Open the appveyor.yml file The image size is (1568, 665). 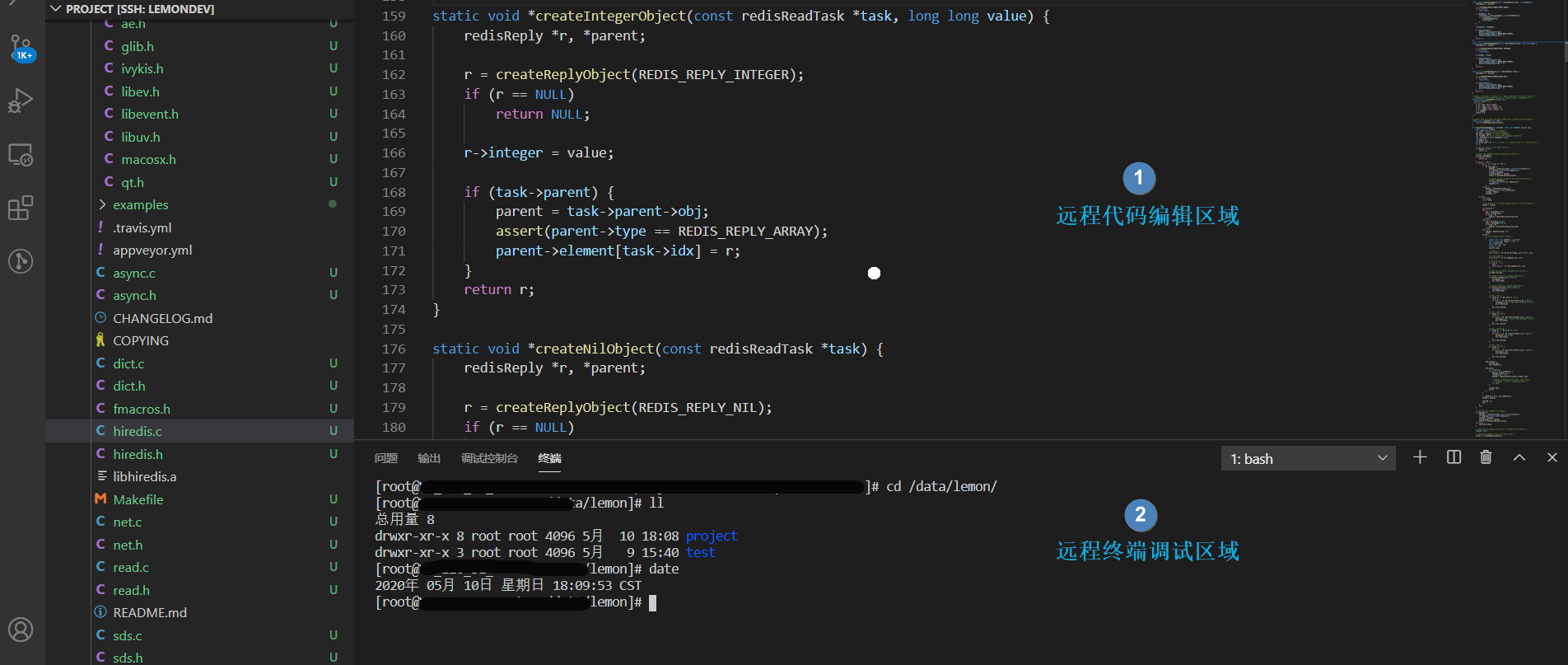[x=152, y=250]
